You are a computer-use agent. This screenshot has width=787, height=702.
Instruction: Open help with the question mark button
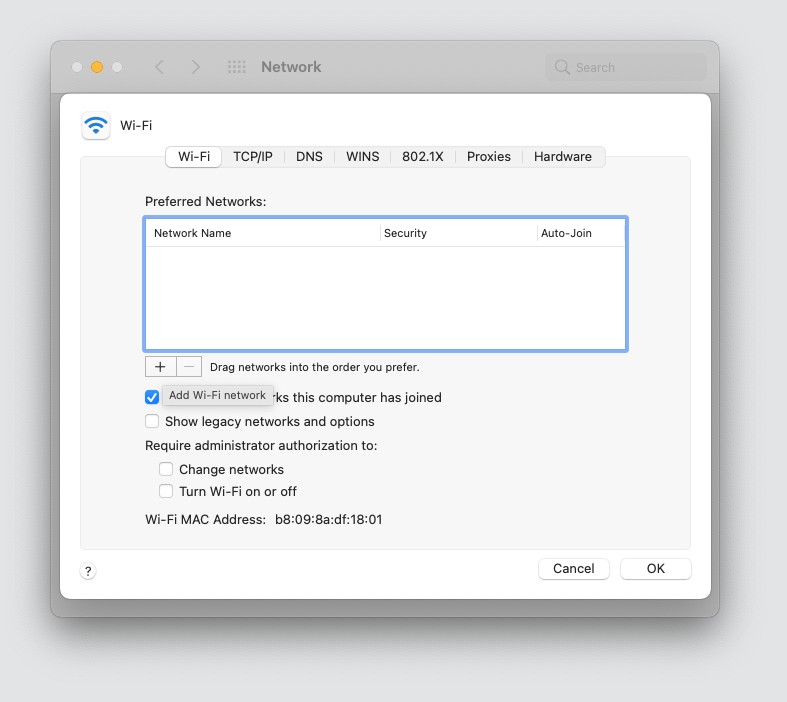click(x=88, y=571)
